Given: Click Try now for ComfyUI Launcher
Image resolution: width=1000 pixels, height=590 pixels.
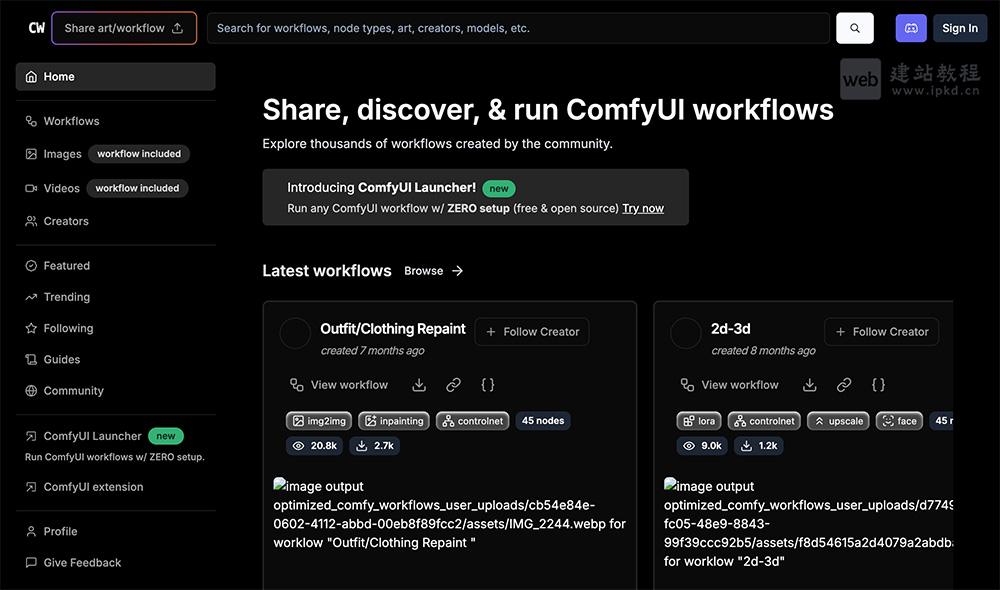Looking at the screenshot, I should 643,208.
